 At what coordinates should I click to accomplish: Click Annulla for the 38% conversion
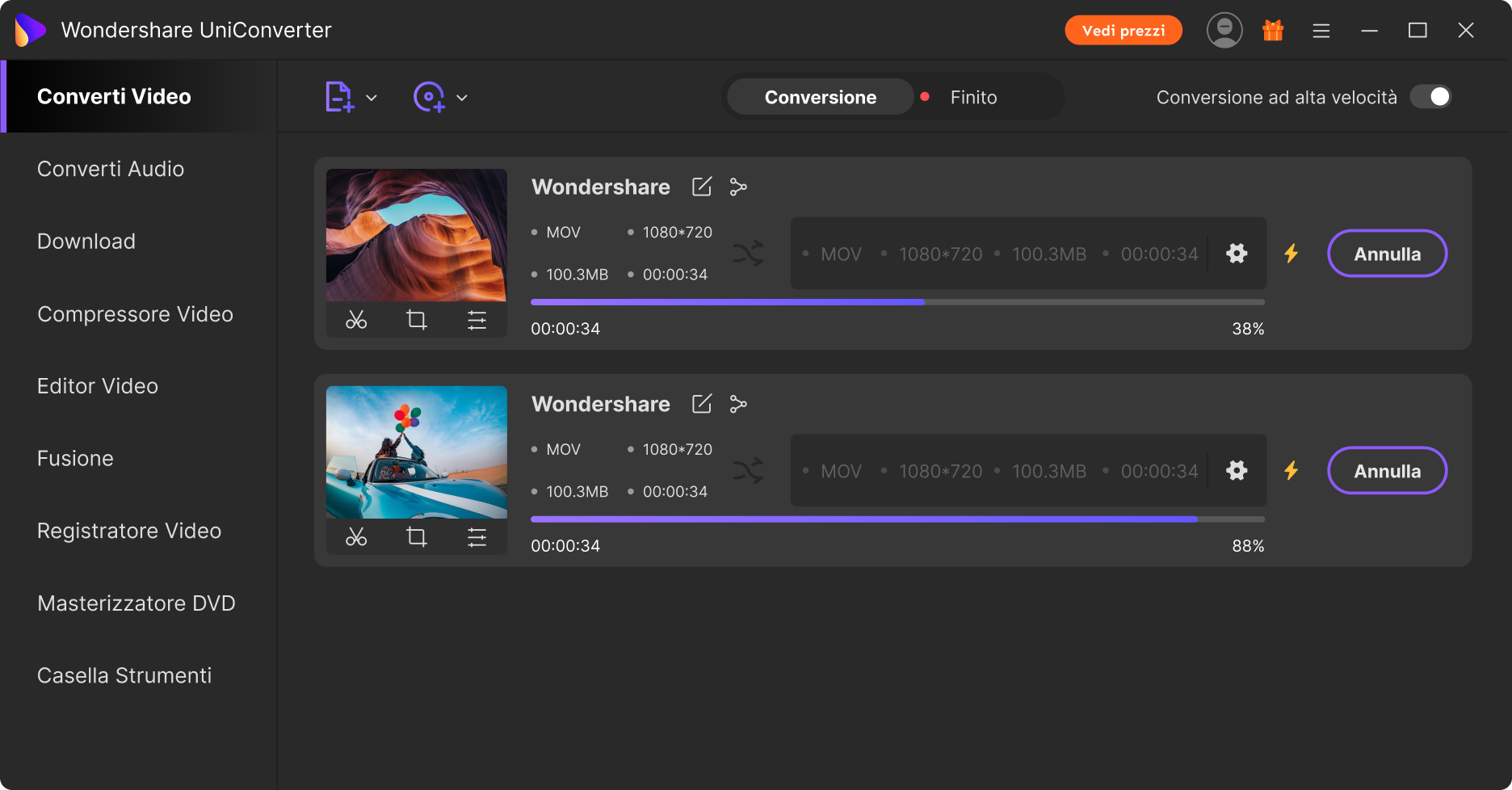[1387, 254]
